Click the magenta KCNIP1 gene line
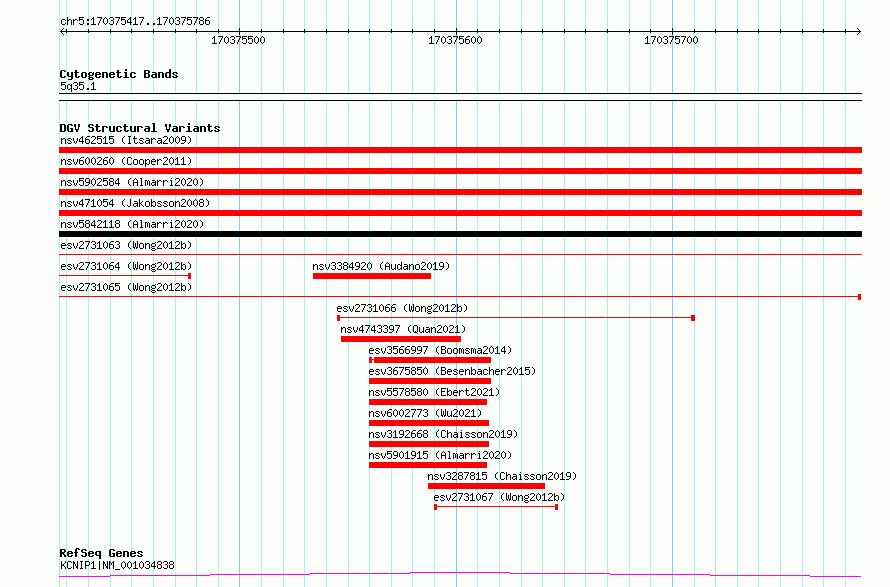This screenshot has width=890, height=587. [460, 575]
